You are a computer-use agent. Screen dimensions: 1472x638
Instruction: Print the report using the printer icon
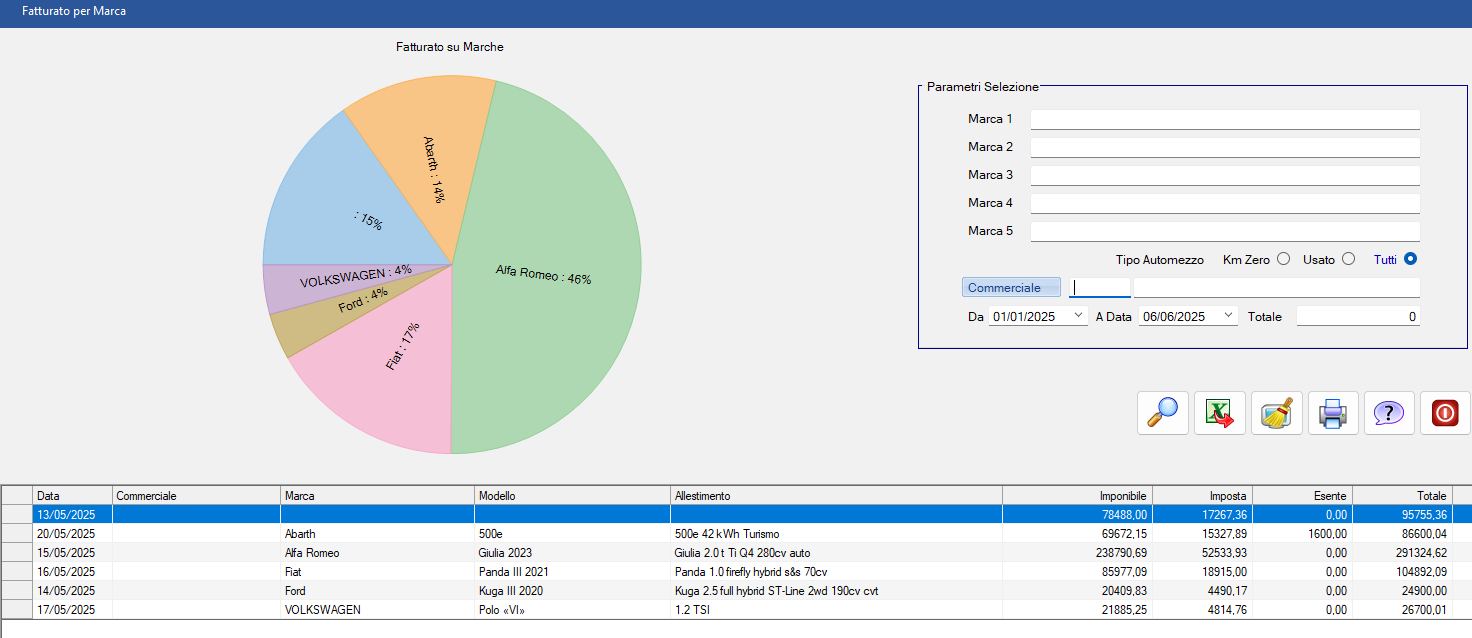click(1333, 413)
